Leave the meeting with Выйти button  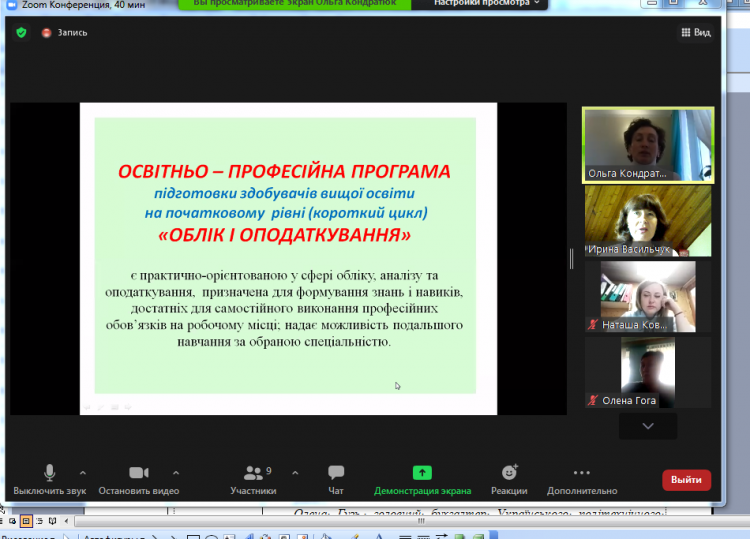[686, 480]
